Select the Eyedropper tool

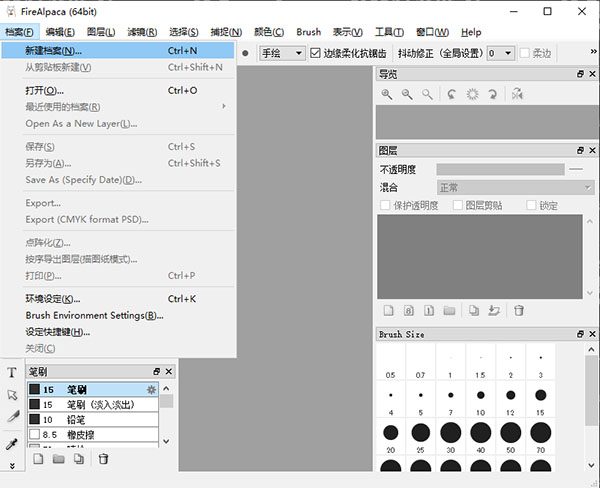tap(12, 443)
